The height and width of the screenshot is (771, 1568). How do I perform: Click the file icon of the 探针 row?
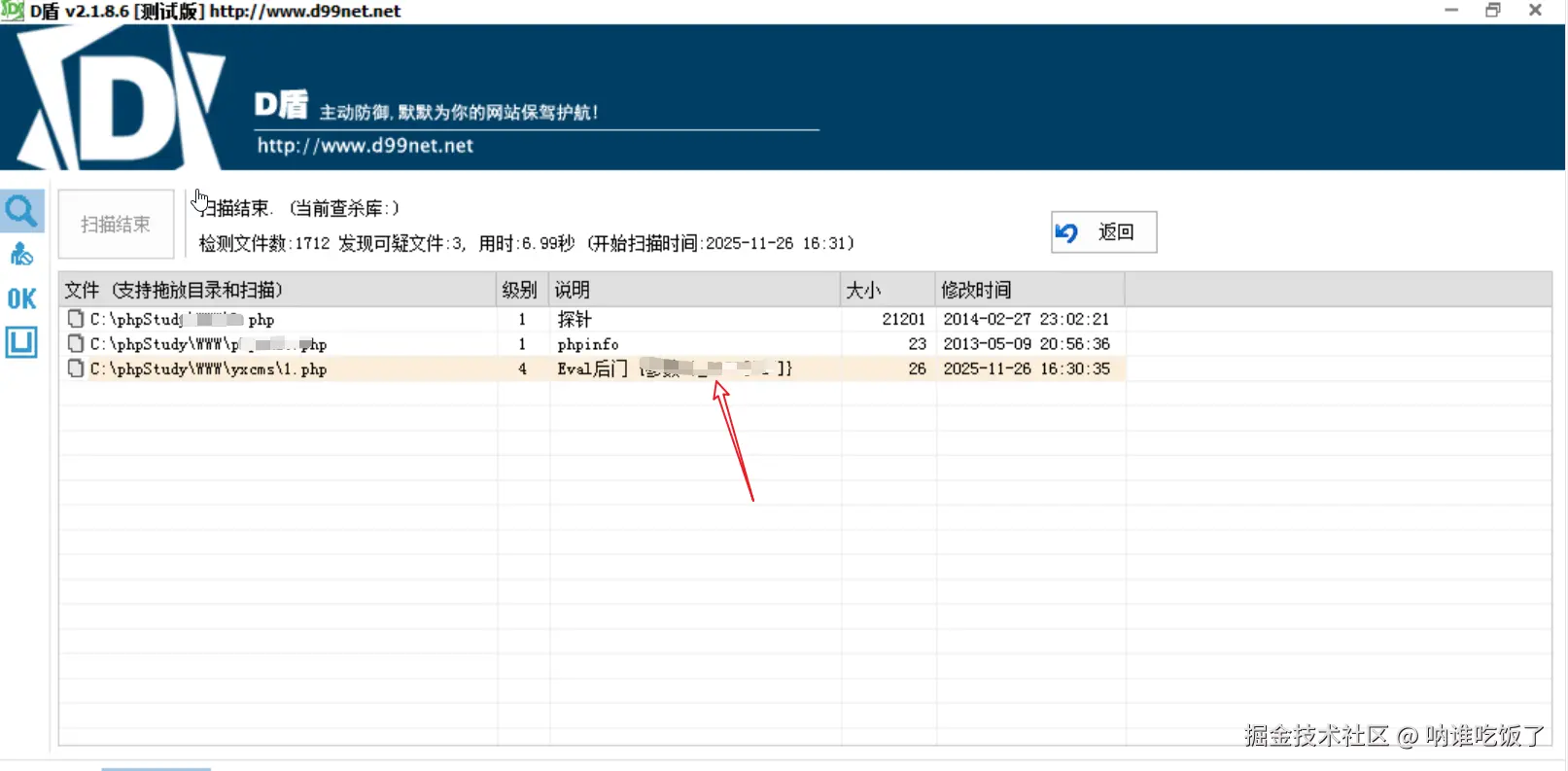[76, 318]
